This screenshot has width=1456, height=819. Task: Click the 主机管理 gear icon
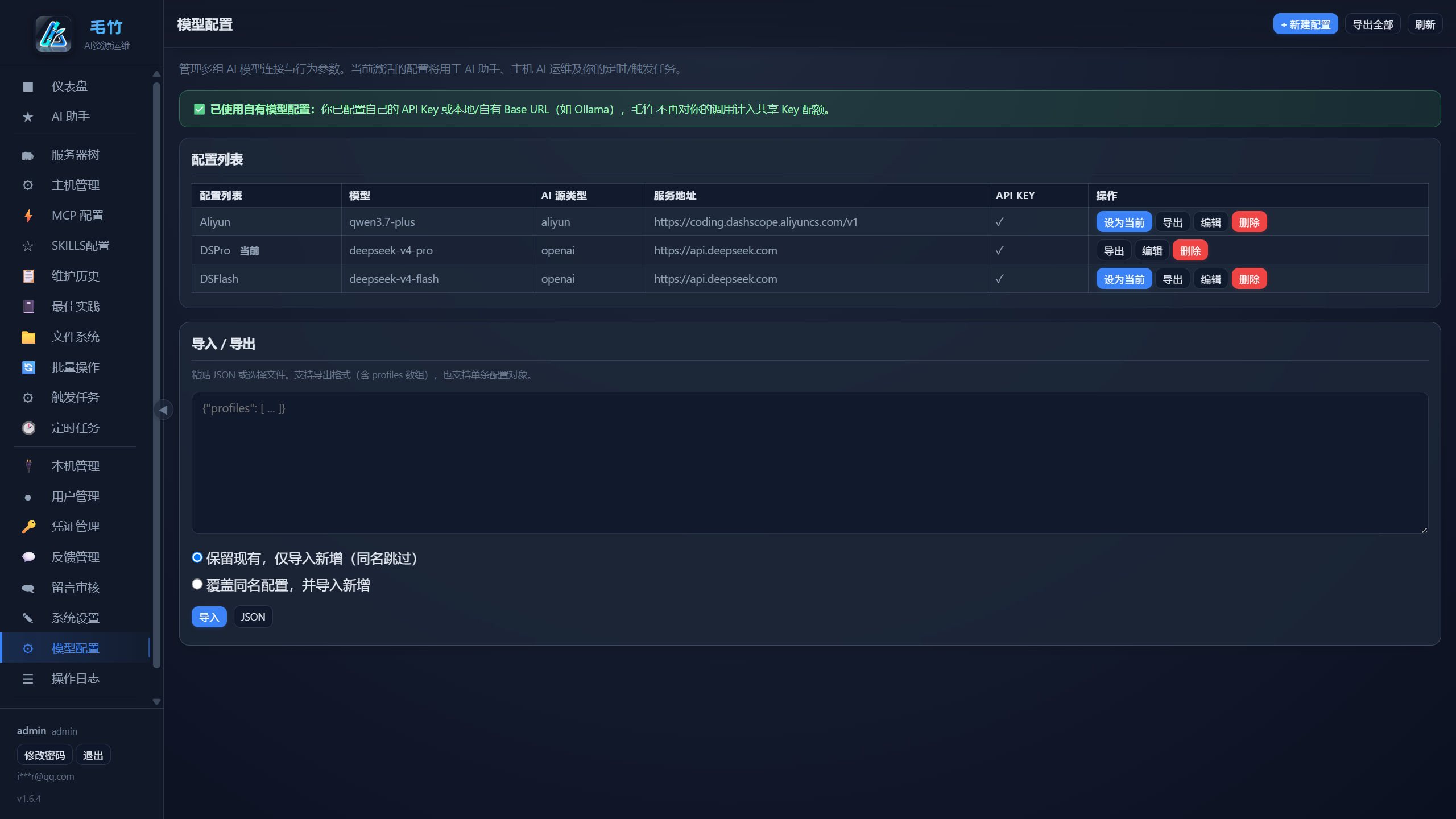(x=28, y=185)
